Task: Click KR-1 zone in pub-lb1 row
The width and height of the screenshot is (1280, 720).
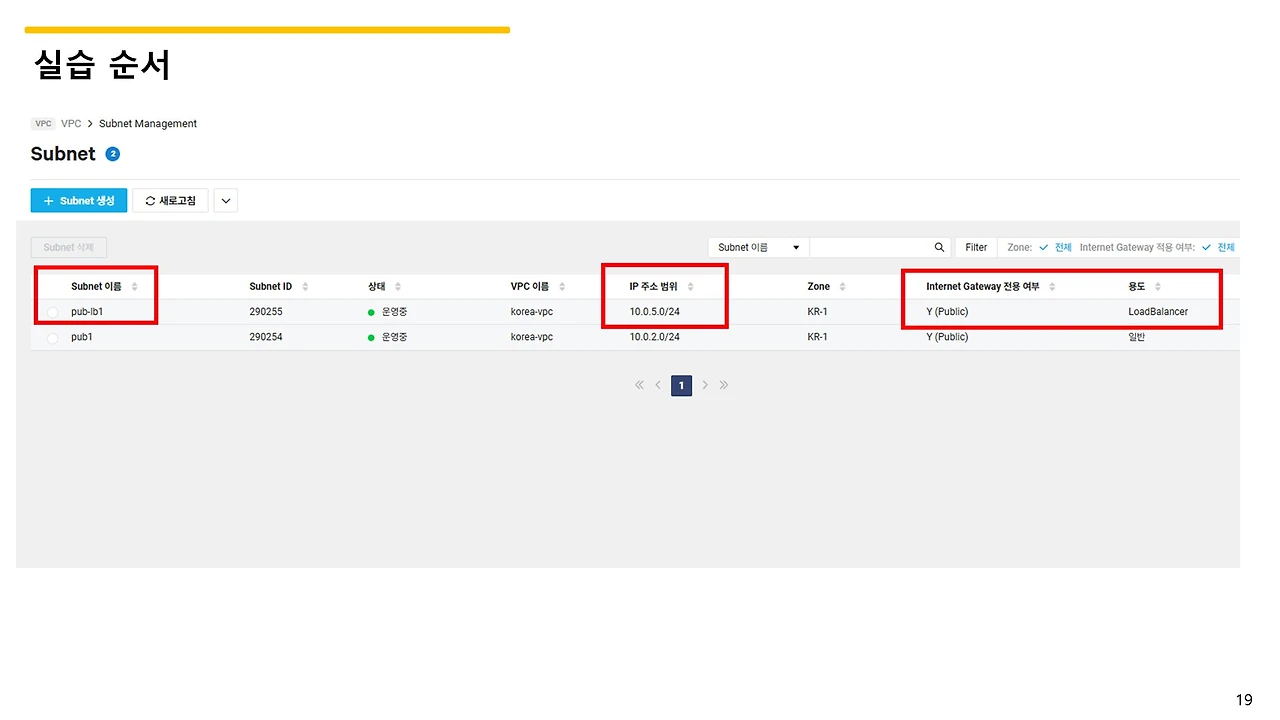Action: tap(817, 312)
